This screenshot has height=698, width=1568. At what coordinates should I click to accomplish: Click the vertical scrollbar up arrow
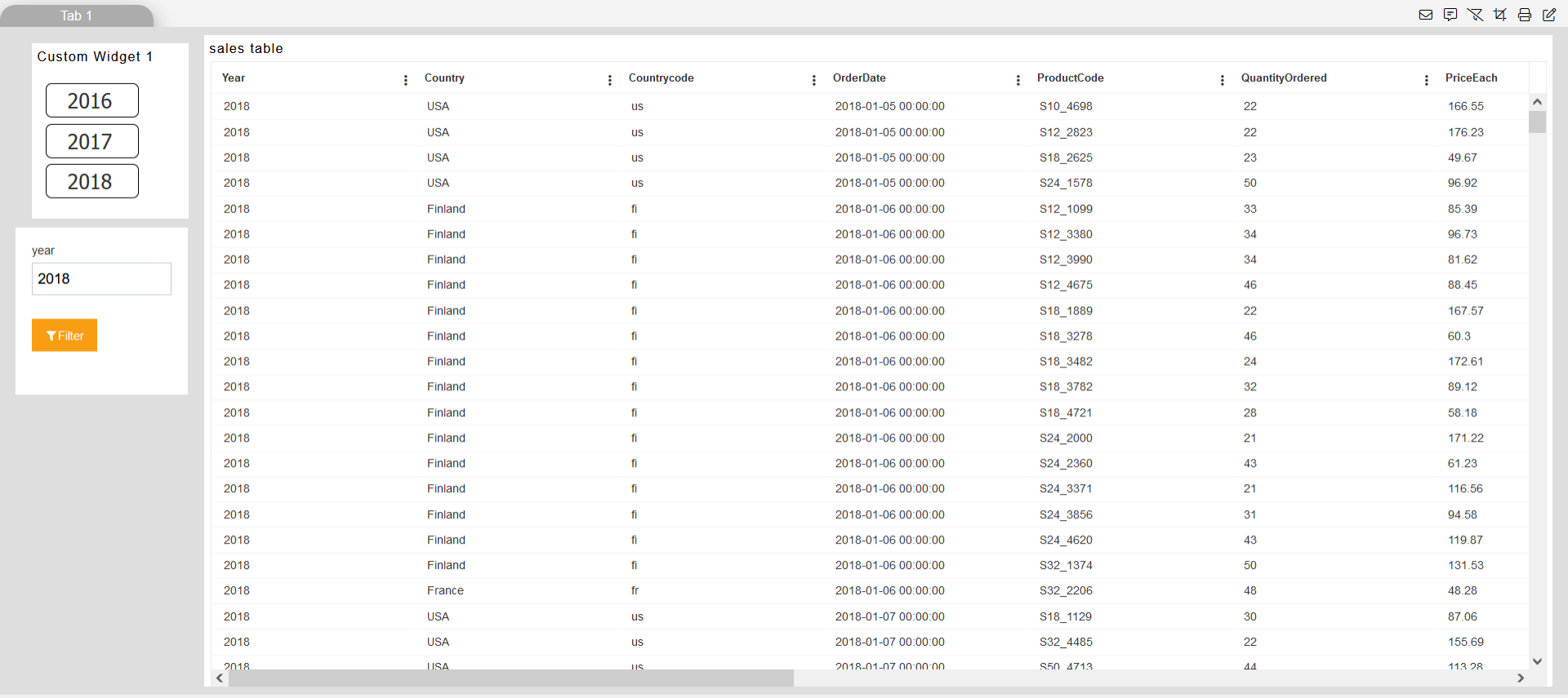(1537, 102)
